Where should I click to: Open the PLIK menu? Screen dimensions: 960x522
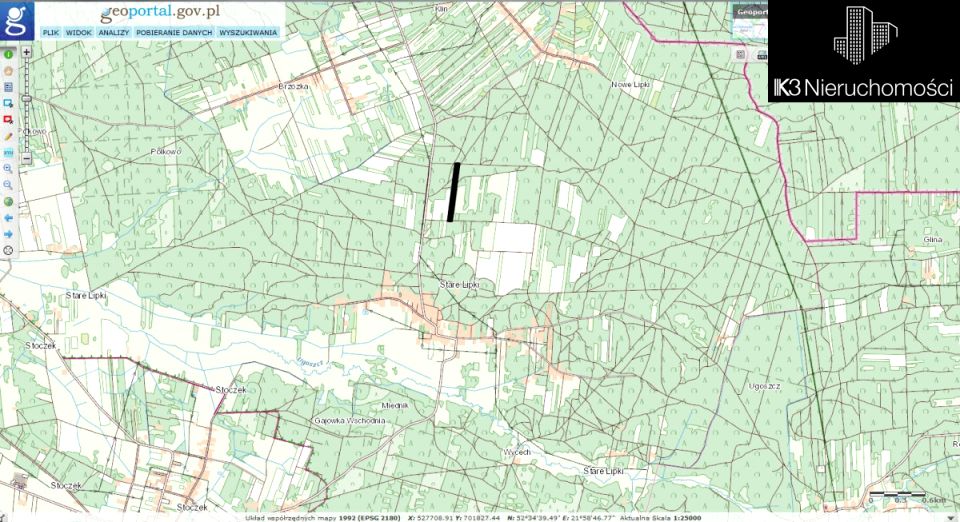[x=51, y=33]
